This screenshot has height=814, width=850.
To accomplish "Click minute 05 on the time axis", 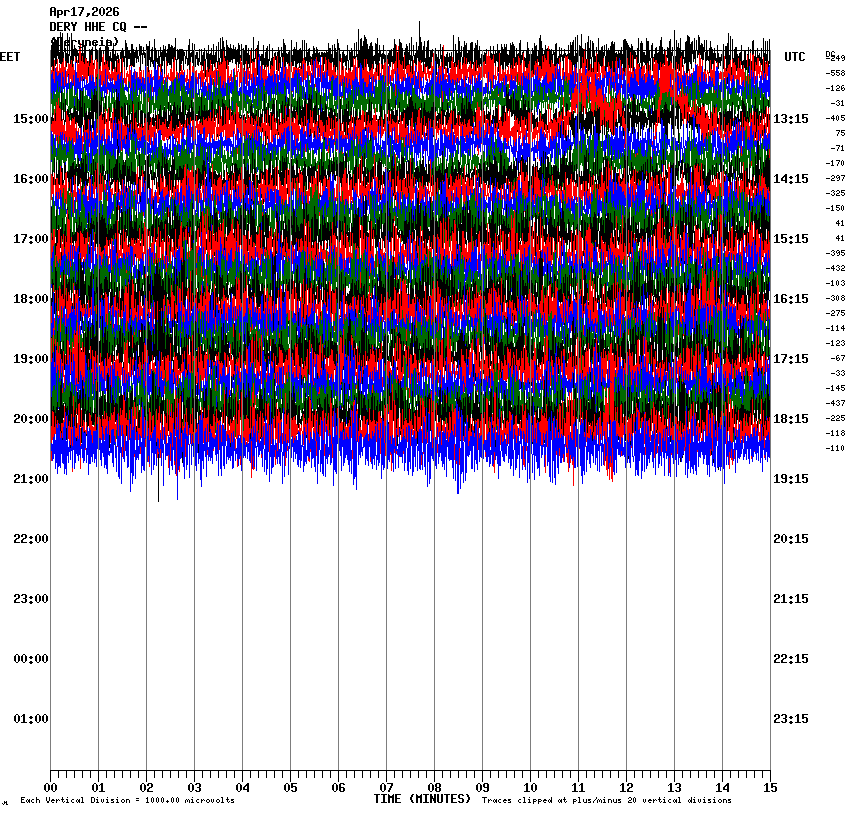I will tap(290, 788).
